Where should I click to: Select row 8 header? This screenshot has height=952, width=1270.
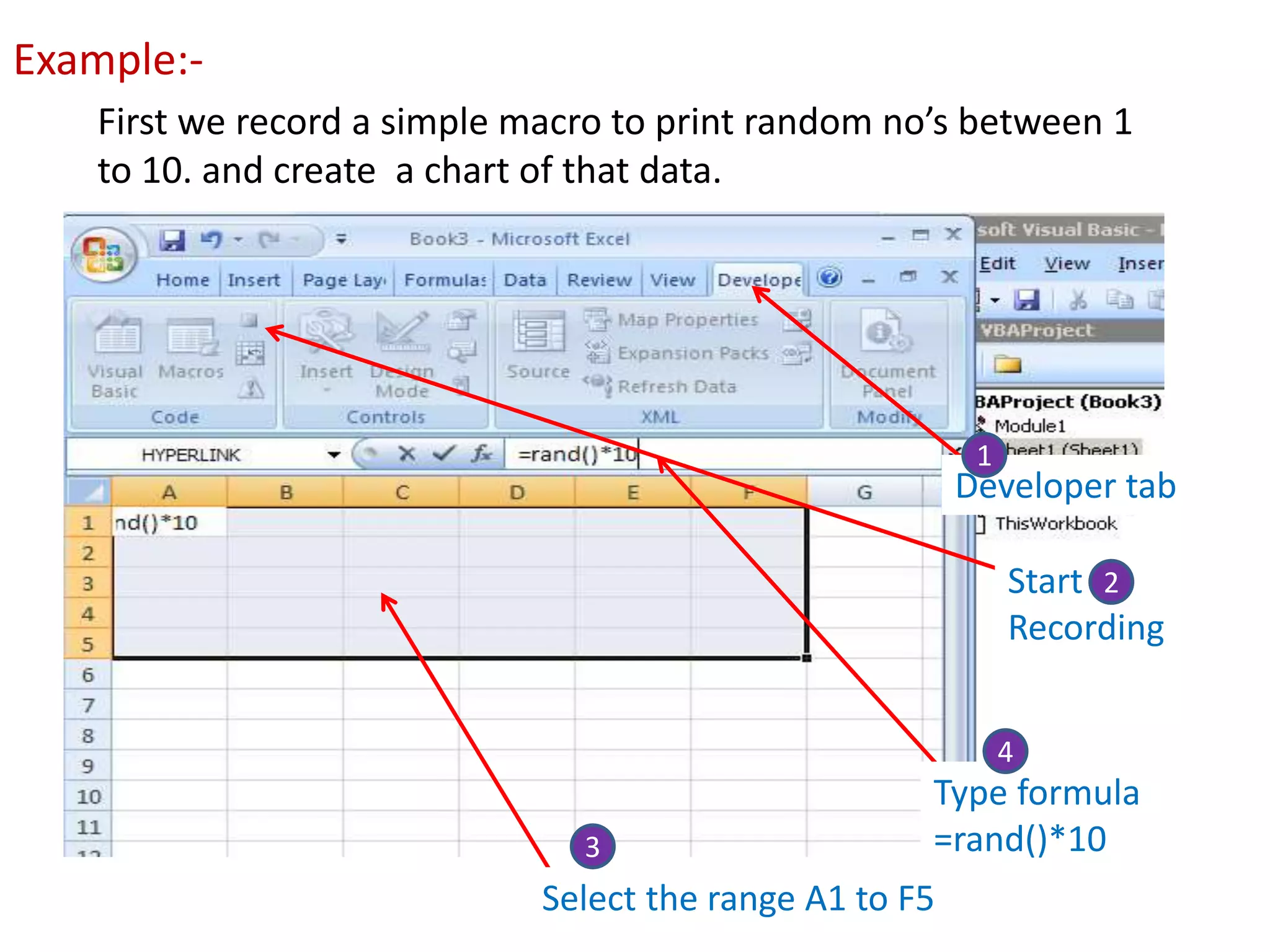point(88,736)
